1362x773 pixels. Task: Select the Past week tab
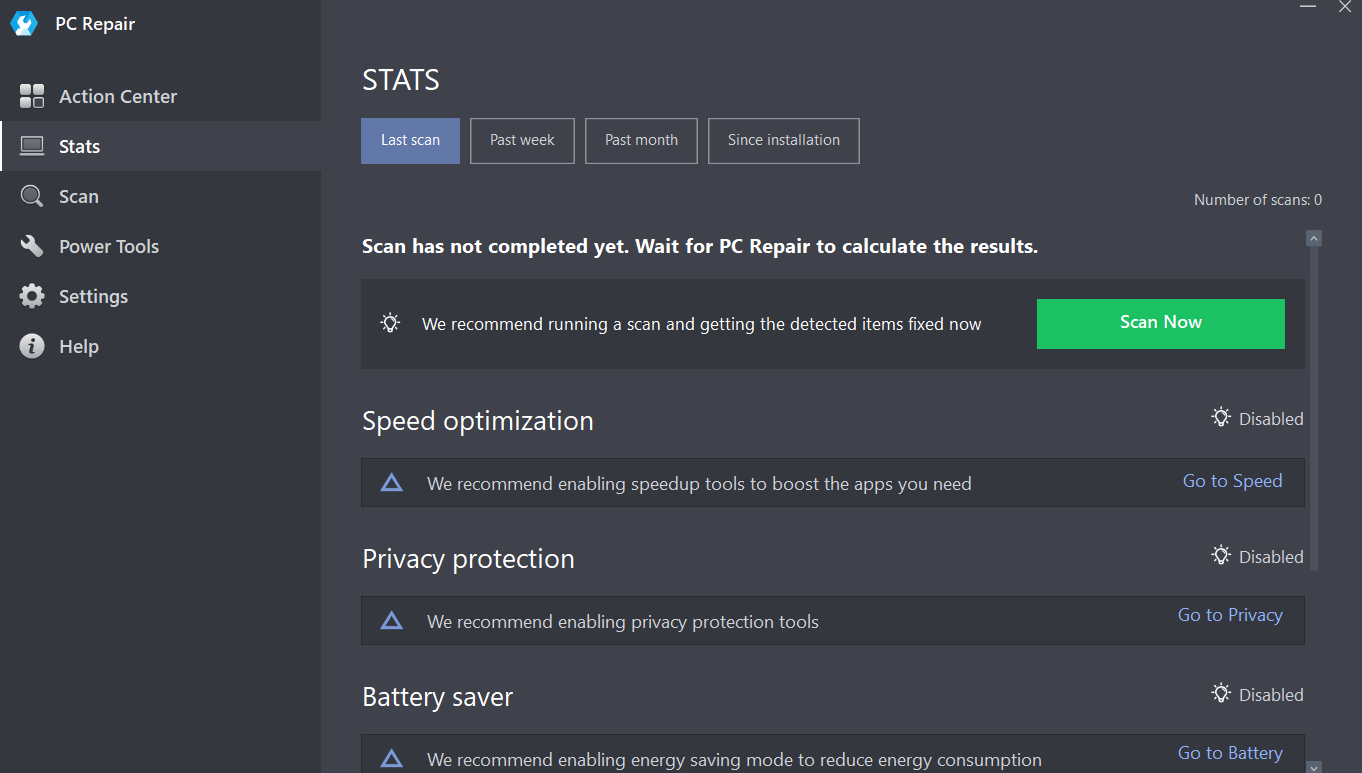tap(522, 140)
